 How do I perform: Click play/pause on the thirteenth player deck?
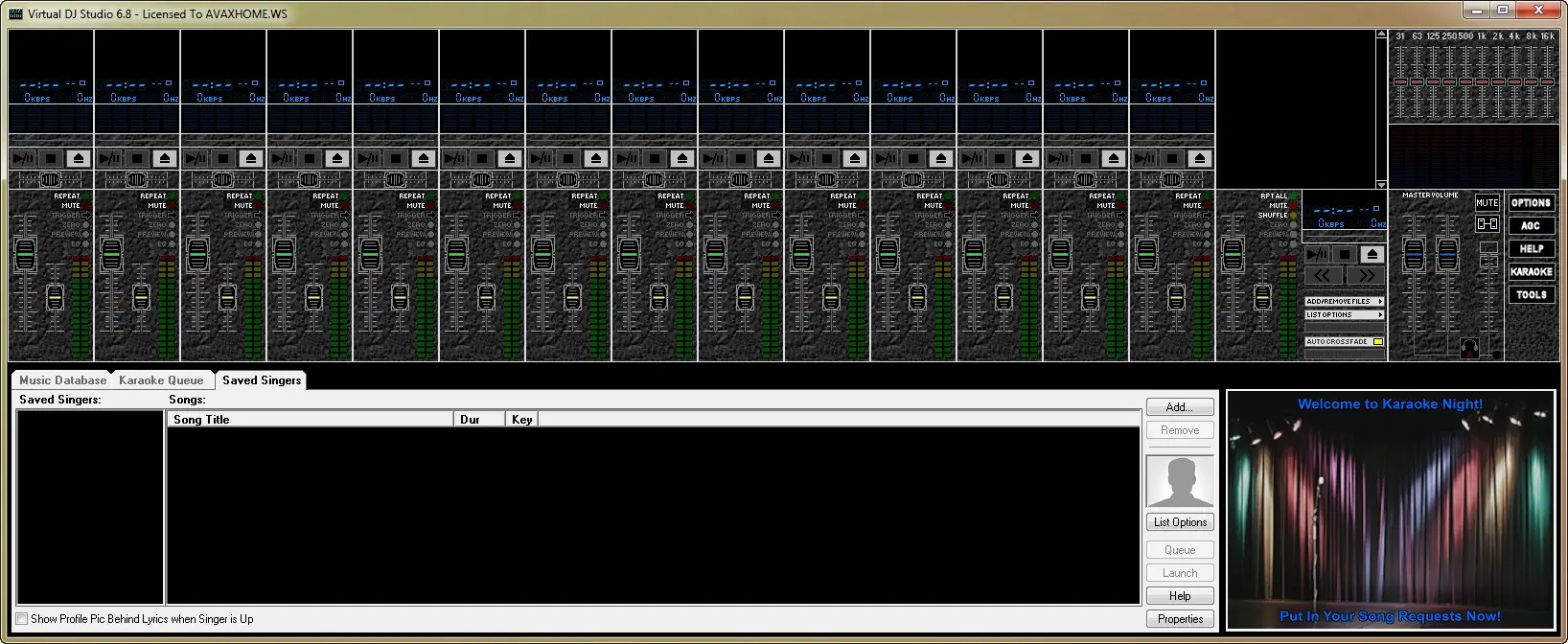(x=1058, y=158)
